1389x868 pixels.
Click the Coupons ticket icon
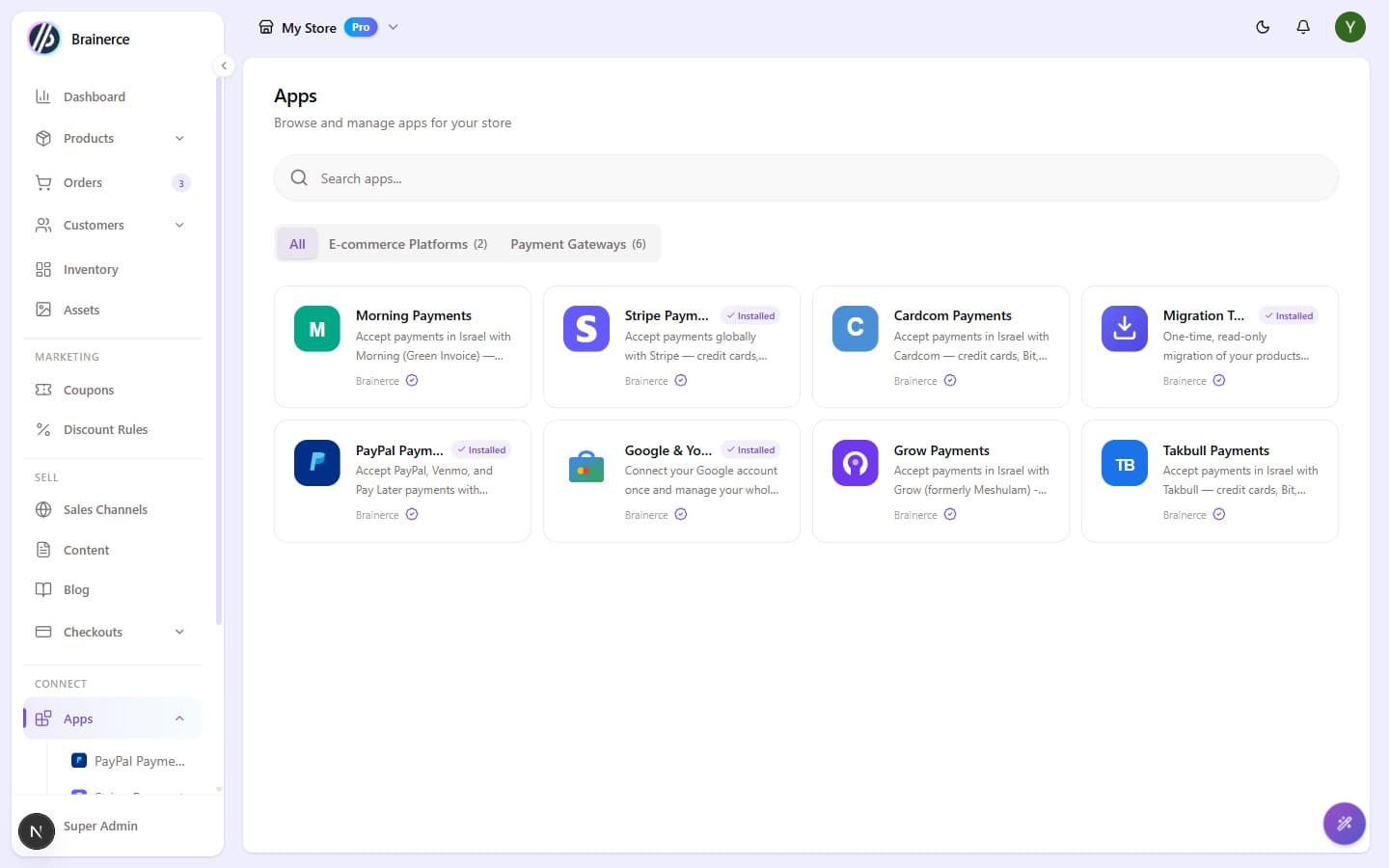click(43, 390)
